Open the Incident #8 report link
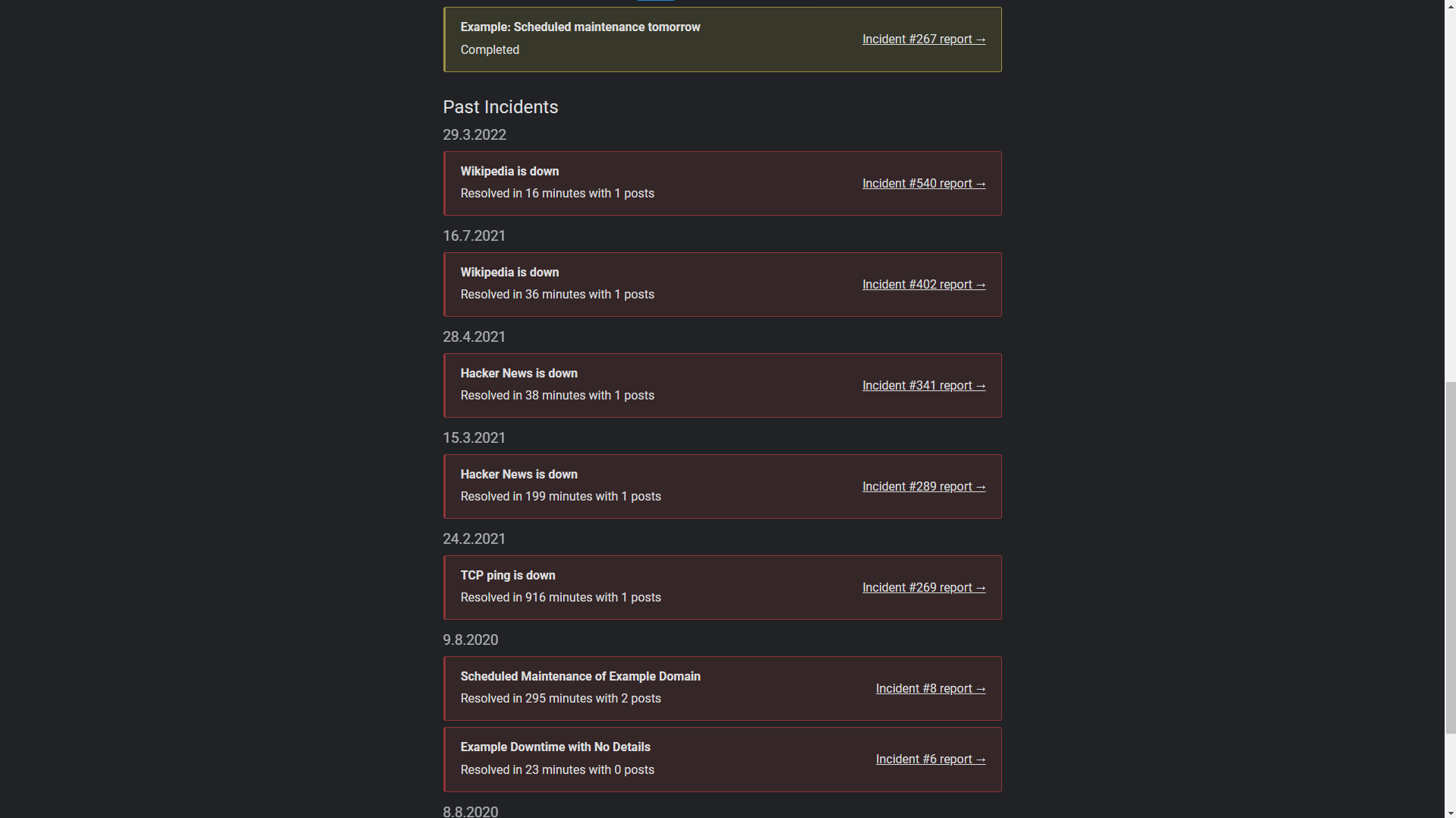This screenshot has width=1456, height=818. pyautogui.click(x=930, y=688)
